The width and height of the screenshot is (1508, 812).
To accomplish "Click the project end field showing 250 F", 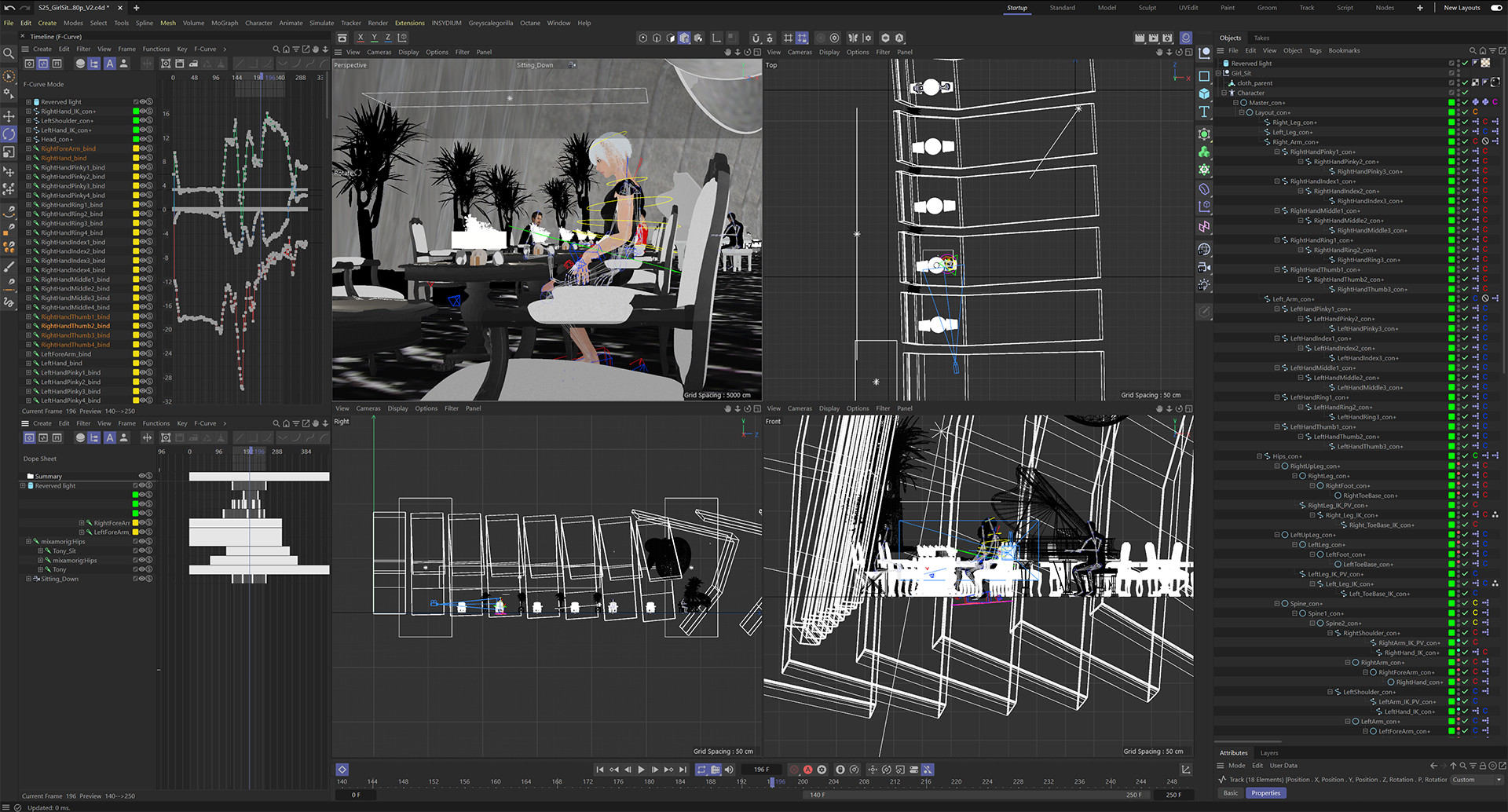I will tap(1173, 795).
